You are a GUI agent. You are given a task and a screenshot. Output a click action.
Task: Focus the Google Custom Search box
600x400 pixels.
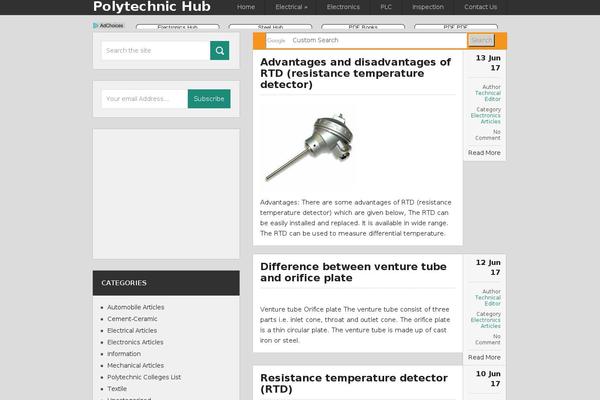point(366,41)
